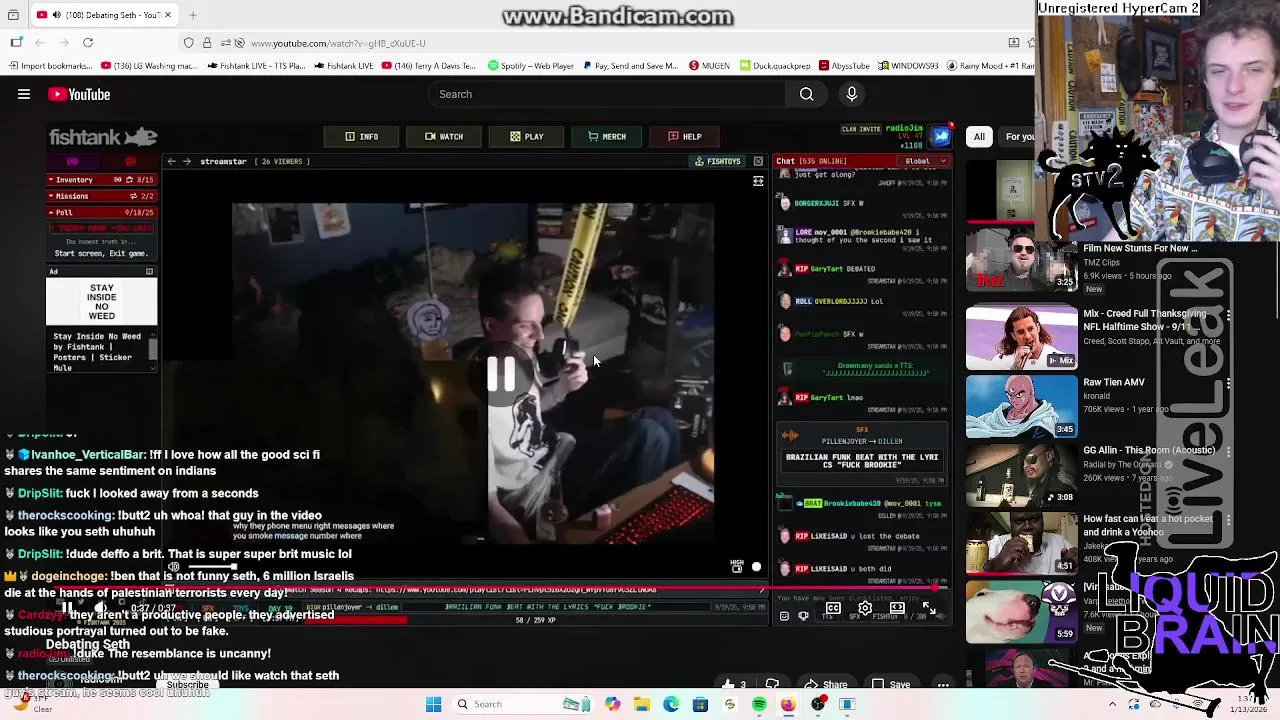The height and width of the screenshot is (720, 1280).
Task: Expand the Ad panel icon
Action: 149,272
